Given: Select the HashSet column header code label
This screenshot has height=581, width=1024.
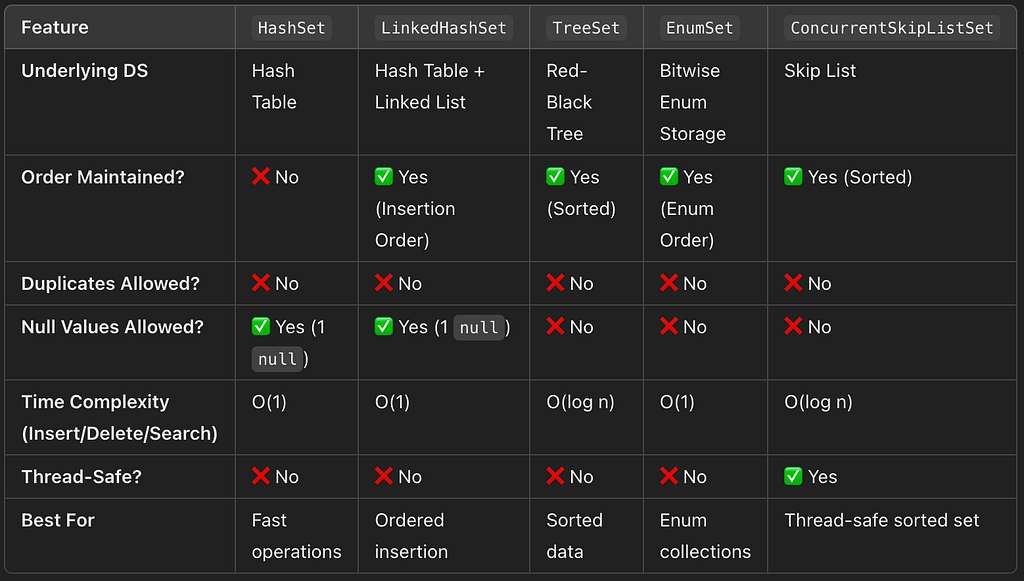Looking at the screenshot, I should pos(292,28).
